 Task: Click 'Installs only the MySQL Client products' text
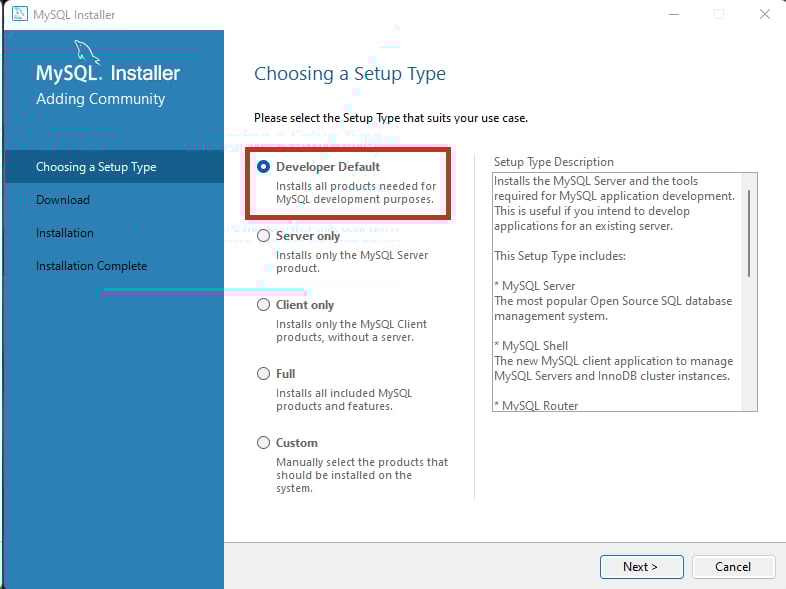pos(351,331)
